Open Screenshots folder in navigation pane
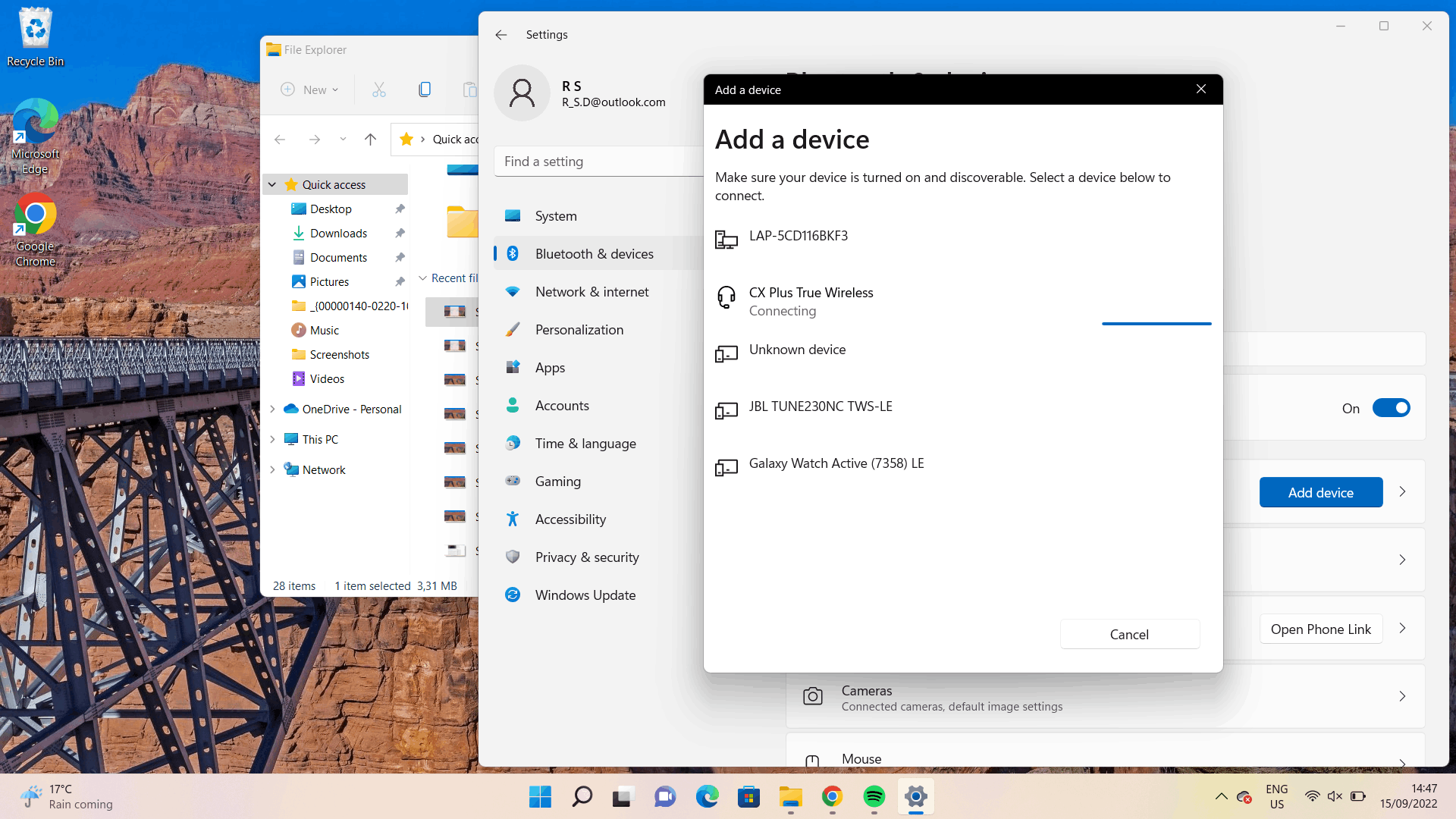 click(339, 354)
